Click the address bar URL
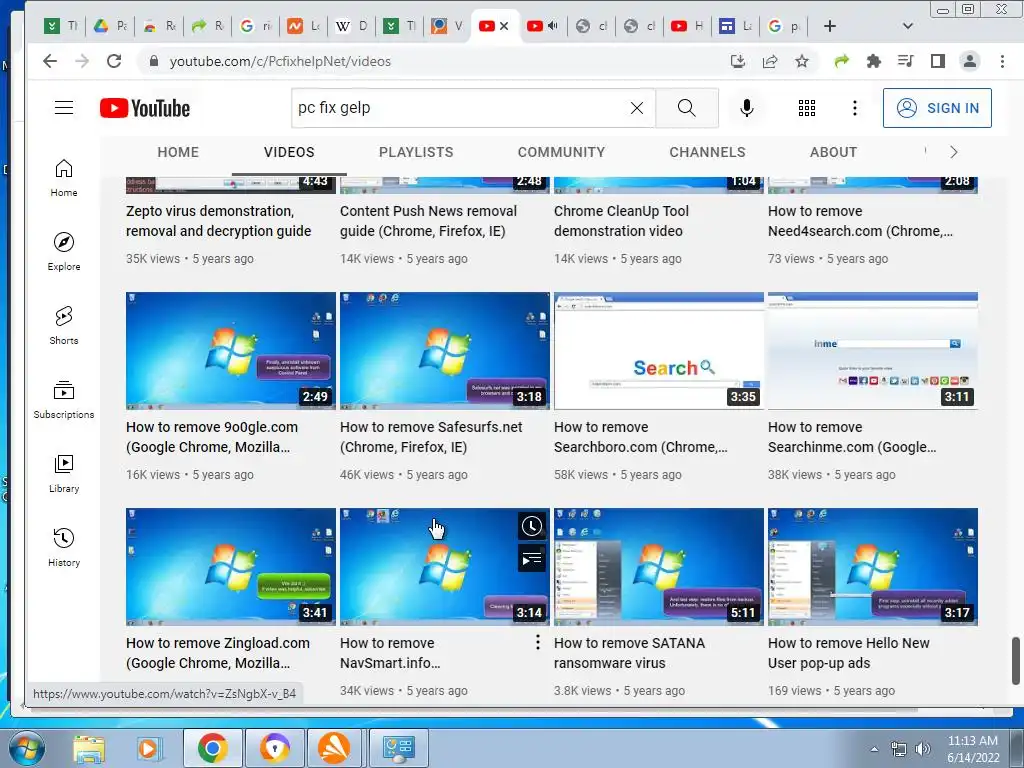 pyautogui.click(x=280, y=61)
